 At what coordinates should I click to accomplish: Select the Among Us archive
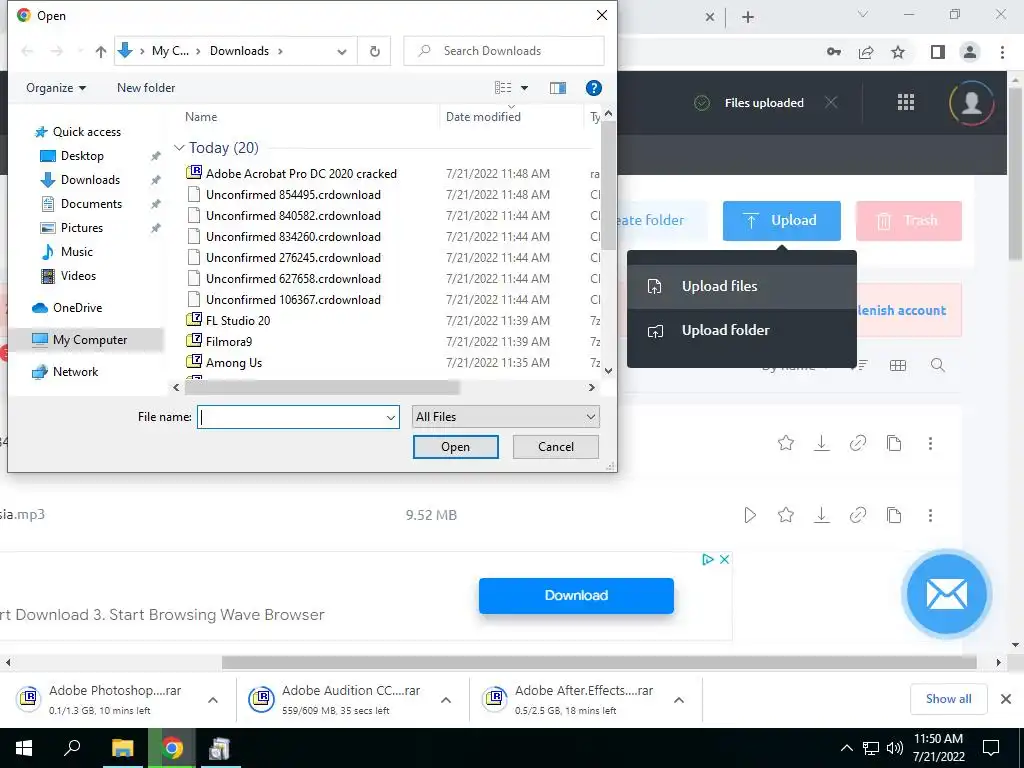(234, 362)
